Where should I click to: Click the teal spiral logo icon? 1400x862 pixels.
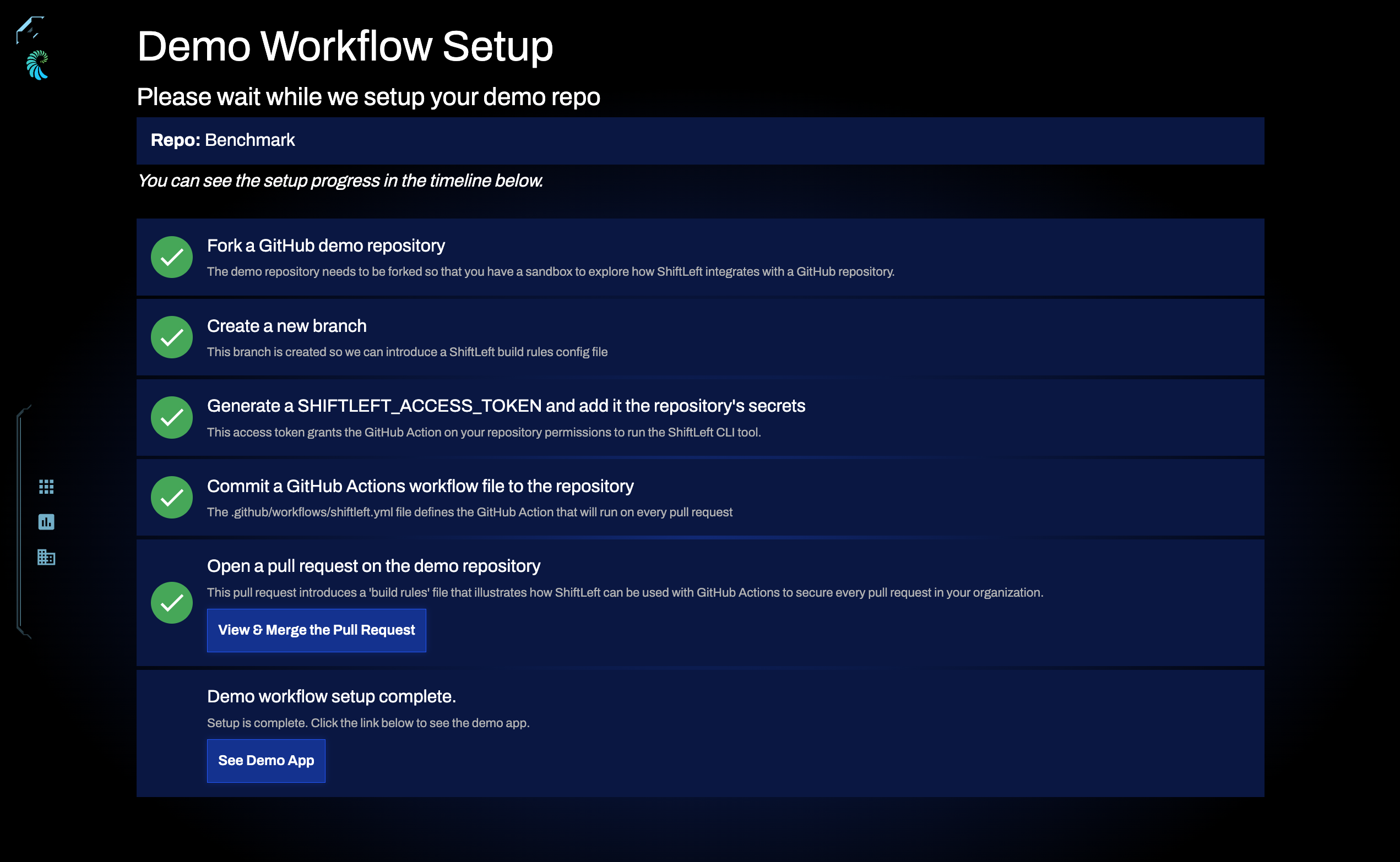point(37,65)
